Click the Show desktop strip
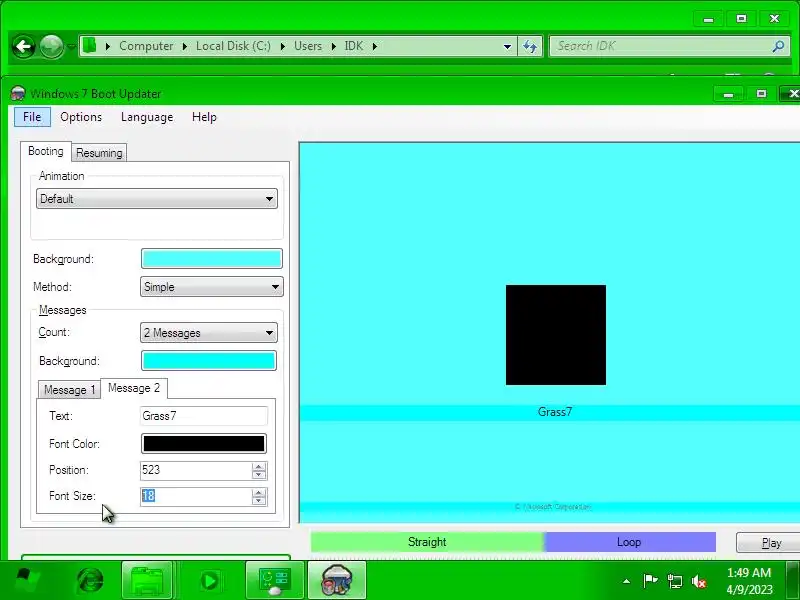800x600 pixels. point(793,580)
